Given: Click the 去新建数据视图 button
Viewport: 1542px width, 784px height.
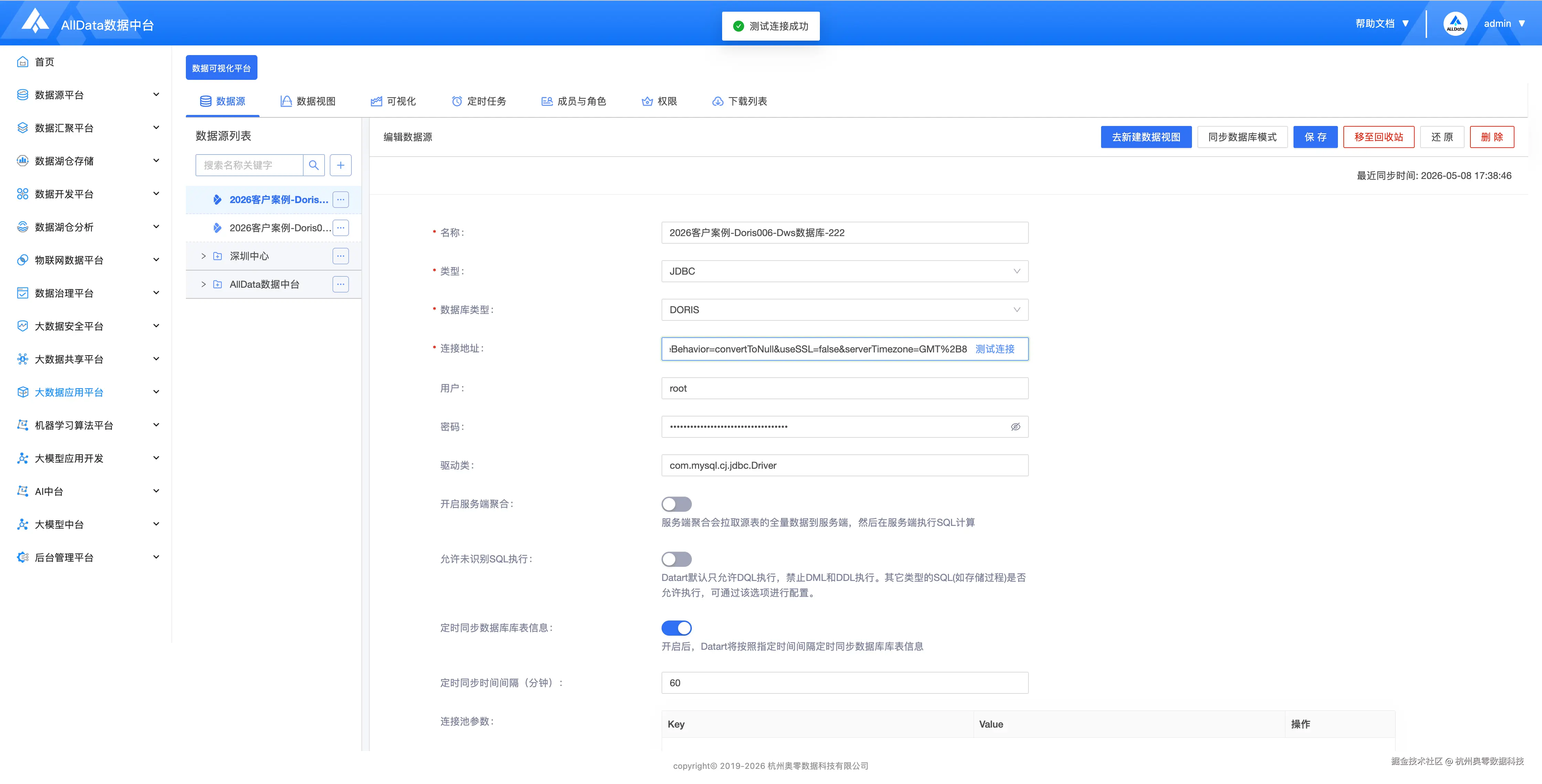Looking at the screenshot, I should pyautogui.click(x=1146, y=137).
